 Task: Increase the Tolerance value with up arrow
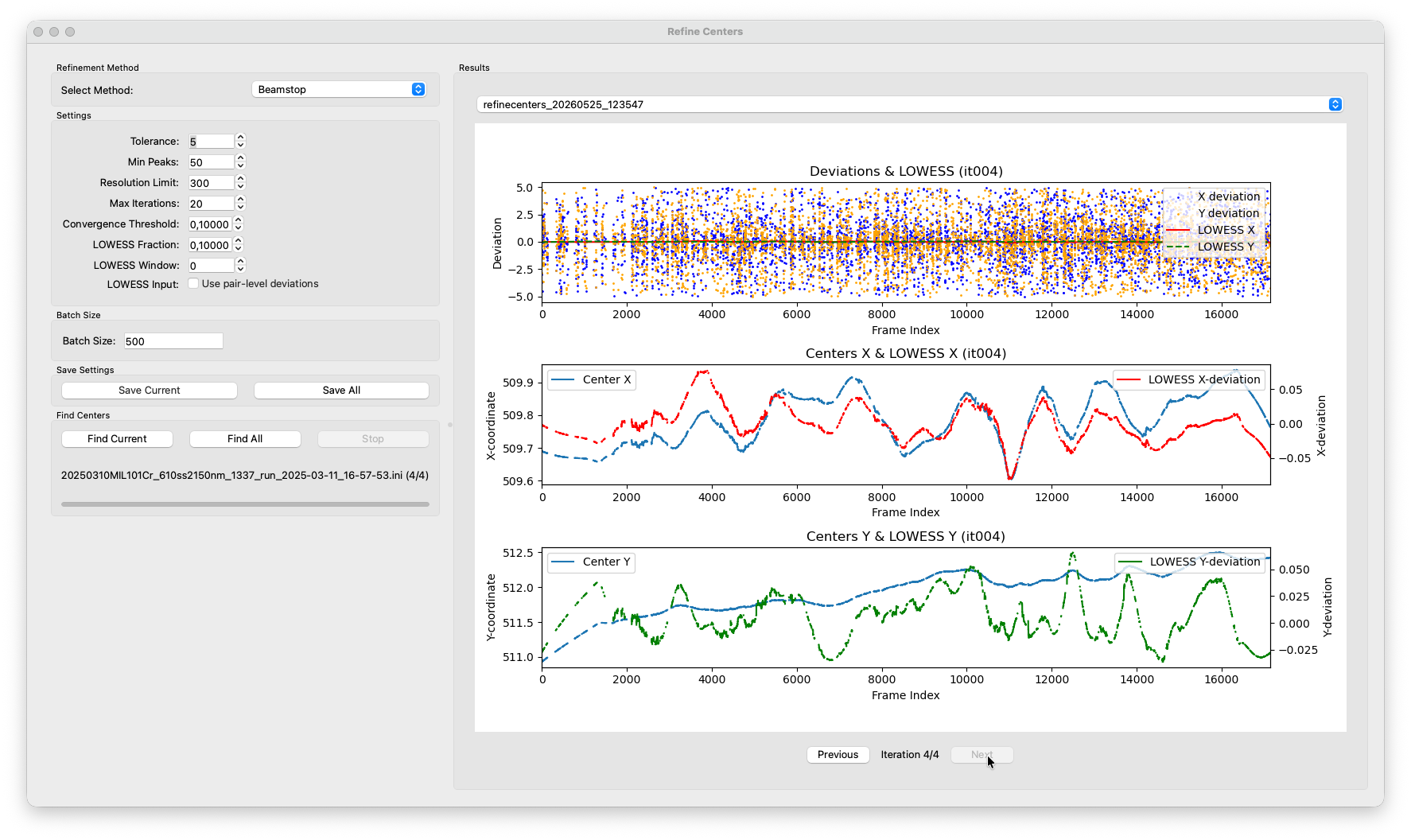coord(240,137)
